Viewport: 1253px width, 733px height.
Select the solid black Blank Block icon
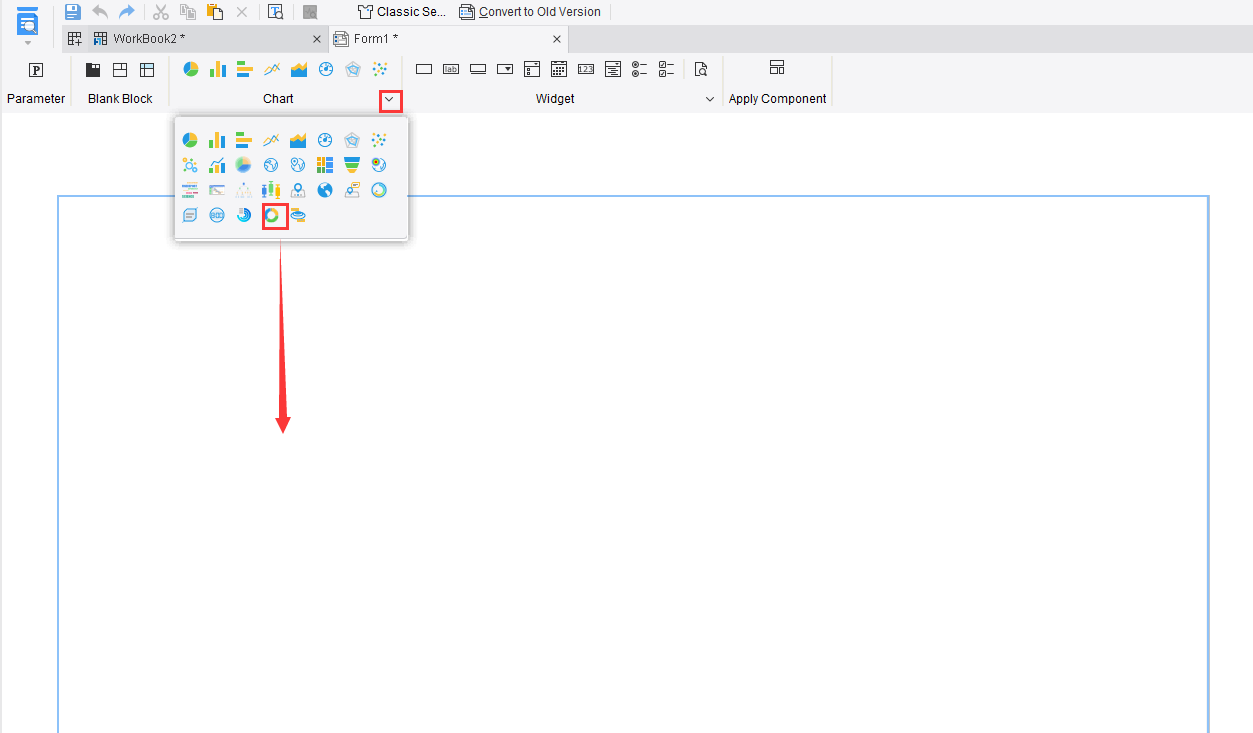tap(93, 70)
